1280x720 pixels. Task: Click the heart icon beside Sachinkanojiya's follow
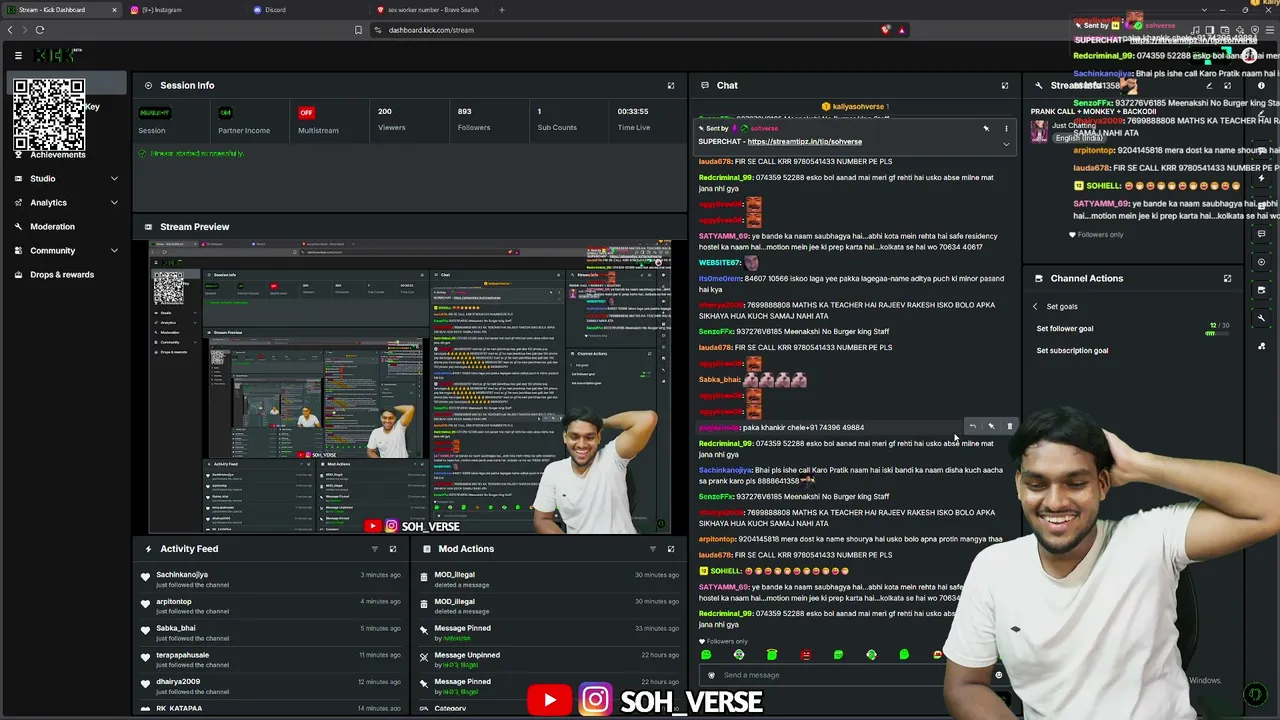[146, 576]
